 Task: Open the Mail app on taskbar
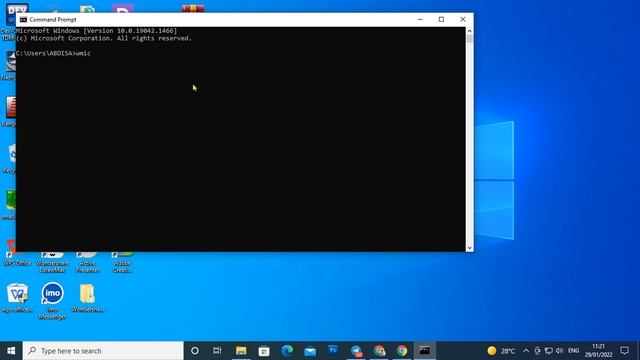pyautogui.click(x=310, y=351)
